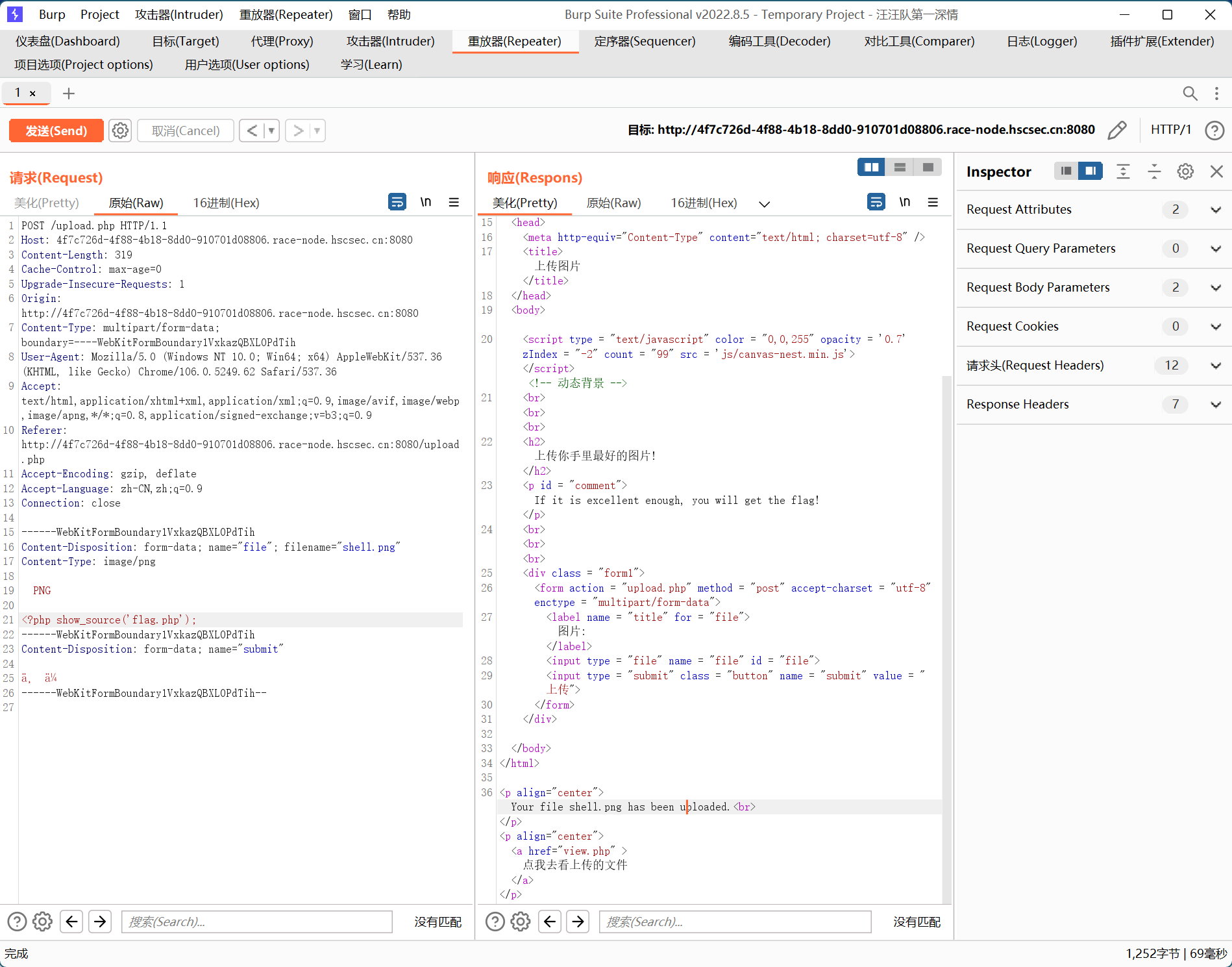Click the Send request button
This screenshot has width=1232, height=967.
click(56, 131)
